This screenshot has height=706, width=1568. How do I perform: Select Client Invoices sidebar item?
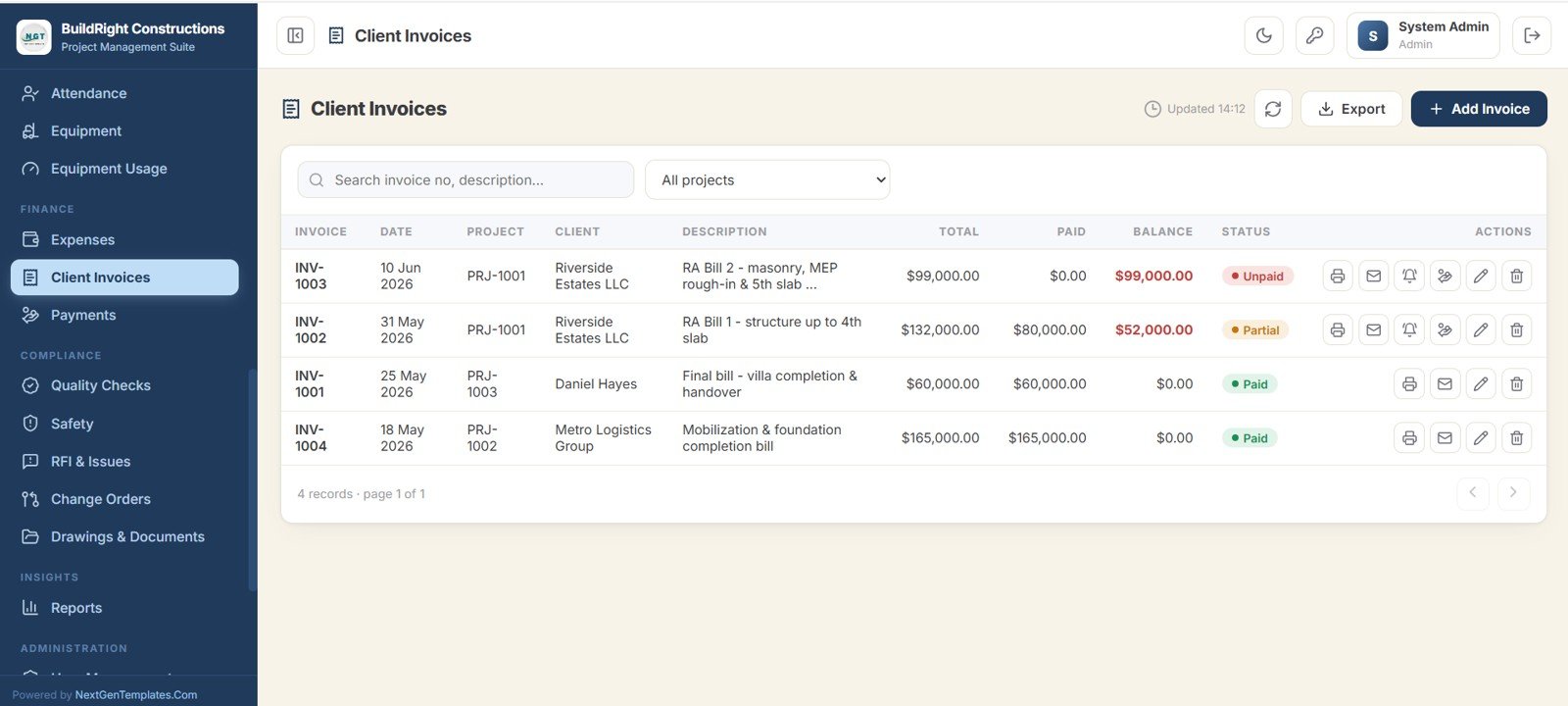124,277
